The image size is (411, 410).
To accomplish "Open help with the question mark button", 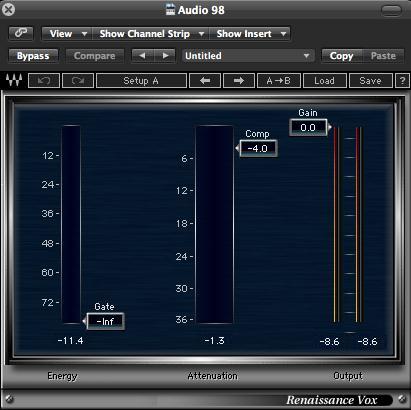I will click(402, 81).
